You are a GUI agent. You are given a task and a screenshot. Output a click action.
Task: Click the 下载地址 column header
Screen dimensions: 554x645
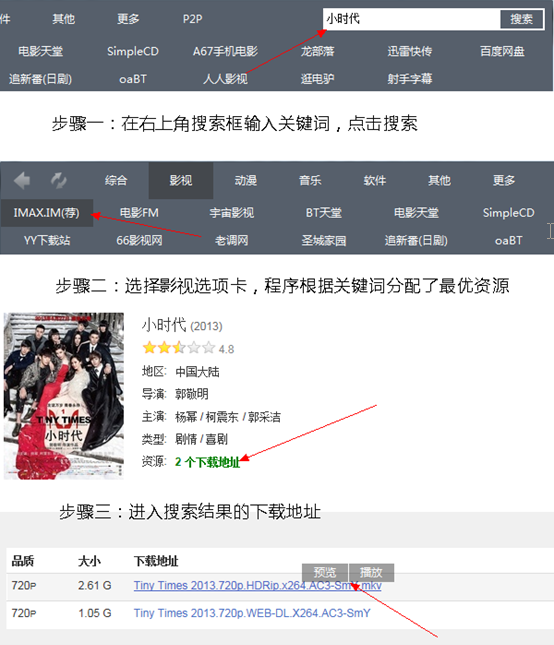click(x=156, y=561)
